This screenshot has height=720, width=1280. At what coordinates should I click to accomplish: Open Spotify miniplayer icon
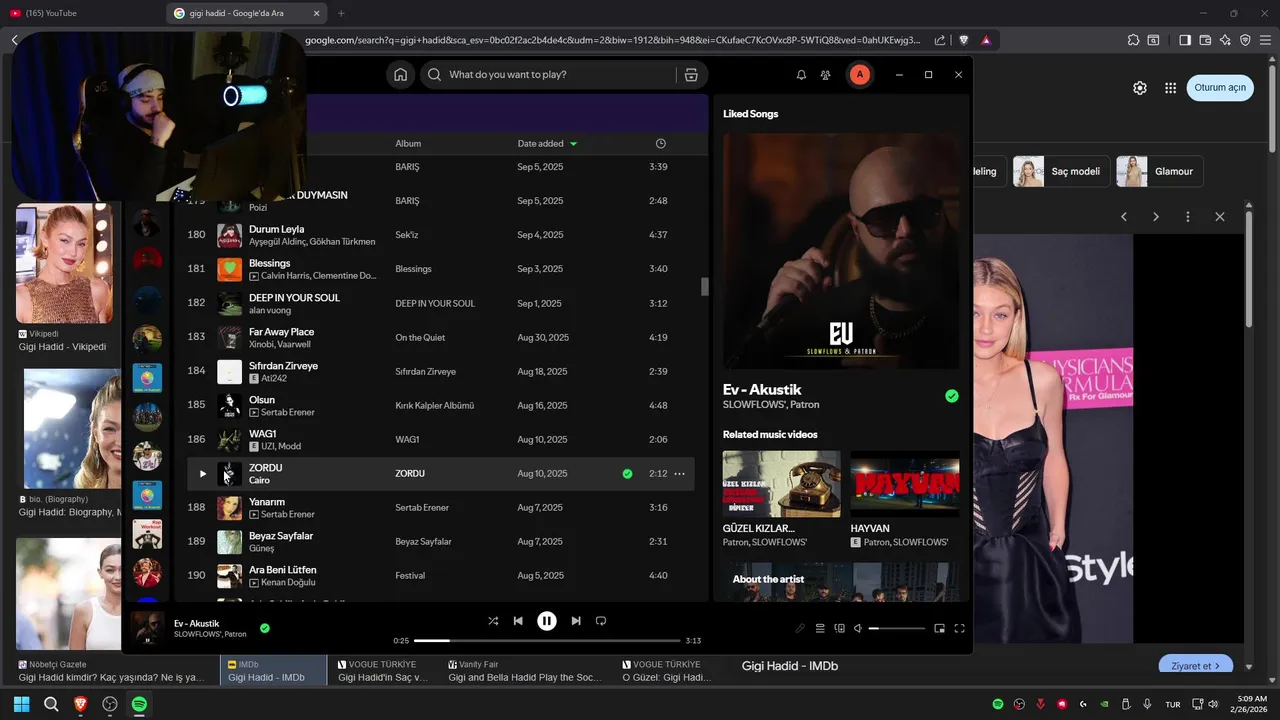click(939, 628)
